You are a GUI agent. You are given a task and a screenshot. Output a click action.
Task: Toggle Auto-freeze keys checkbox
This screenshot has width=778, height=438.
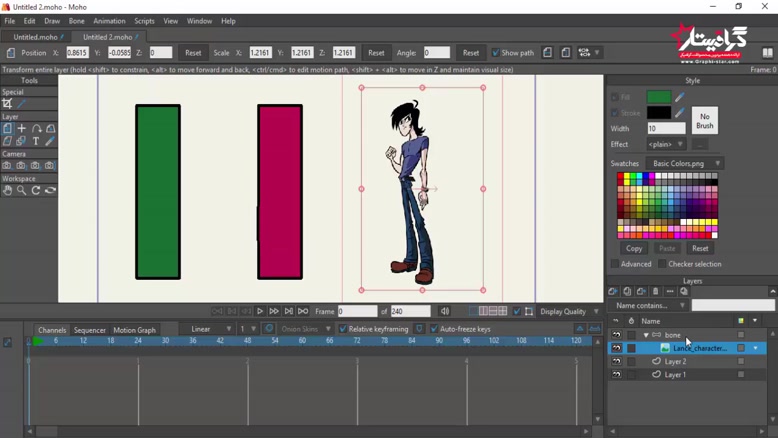click(434, 329)
